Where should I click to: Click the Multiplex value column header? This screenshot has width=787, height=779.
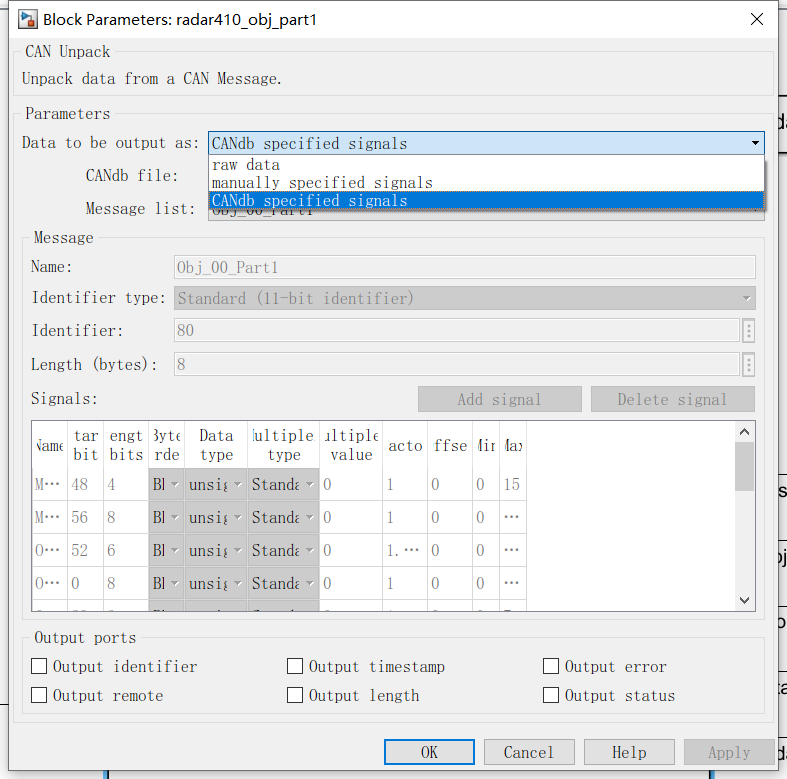click(x=351, y=445)
